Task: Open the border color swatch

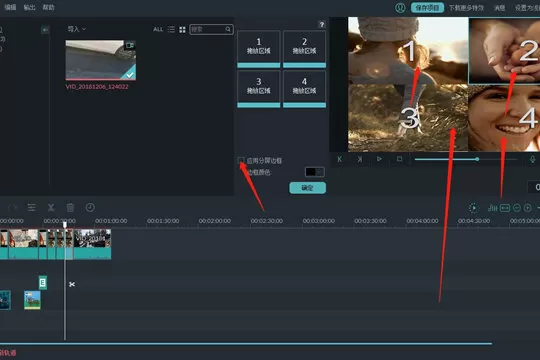Action: [x=314, y=172]
